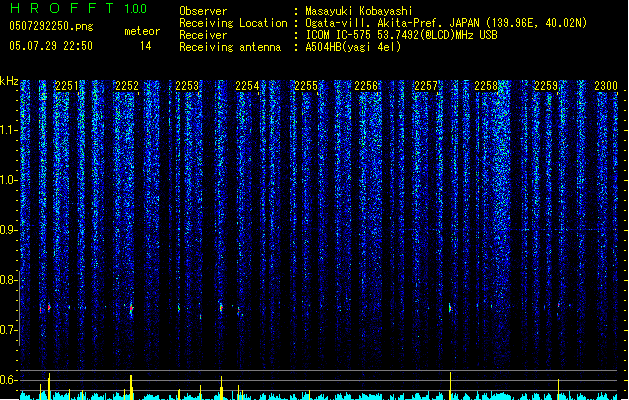This screenshot has height=400, width=629.
Task: Click the 2251 time marker
Action: [67, 86]
